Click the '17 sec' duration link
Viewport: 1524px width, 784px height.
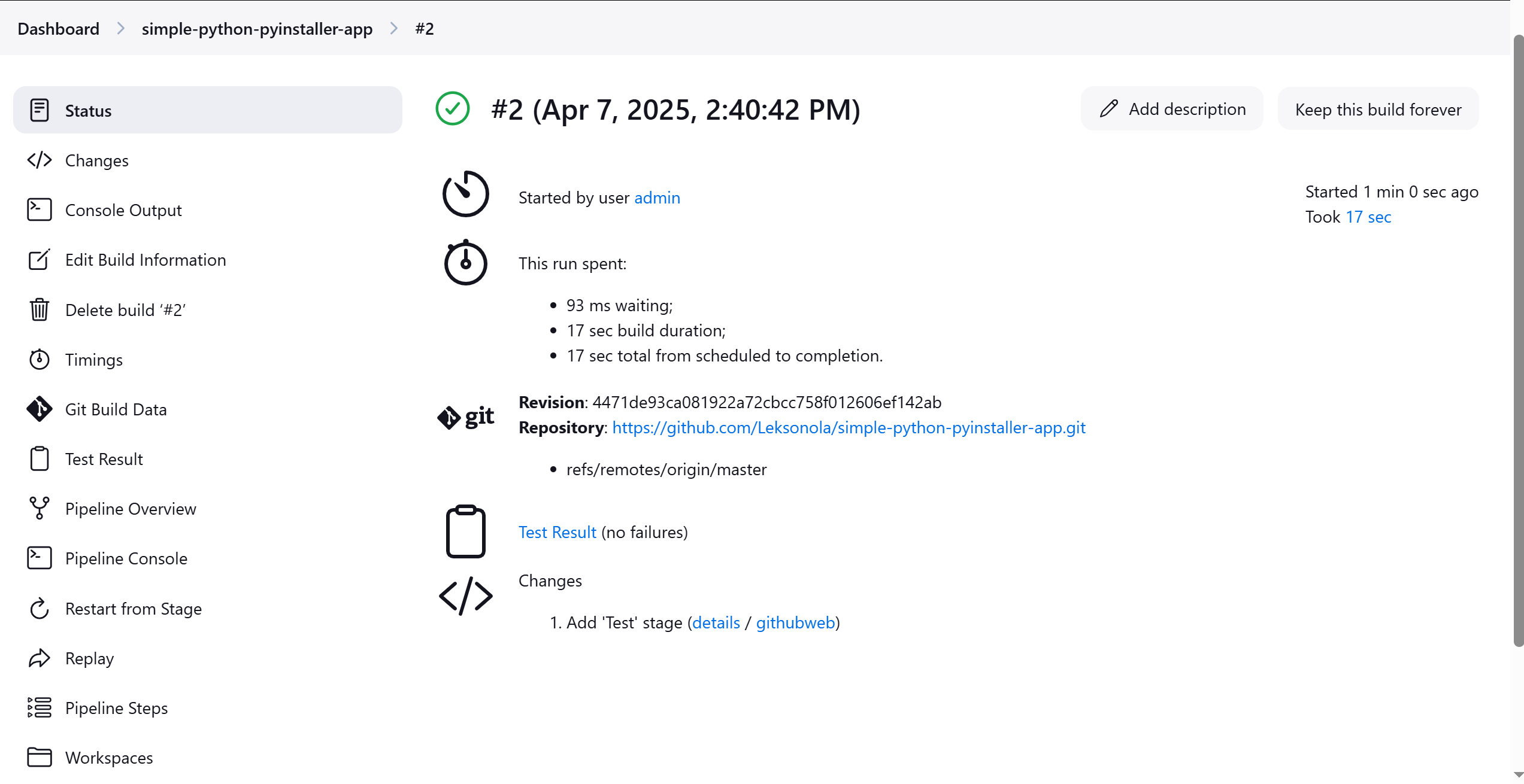point(1368,217)
